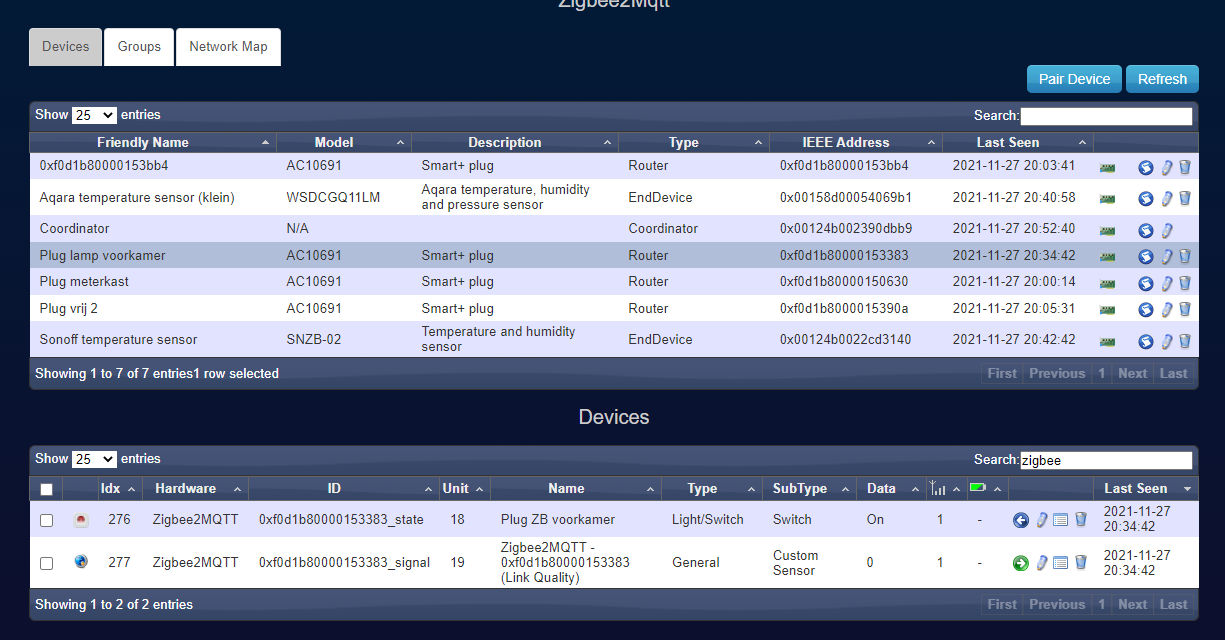Tick the checkbox for device Idx 276
Image resolution: width=1225 pixels, height=640 pixels.
pos(47,520)
